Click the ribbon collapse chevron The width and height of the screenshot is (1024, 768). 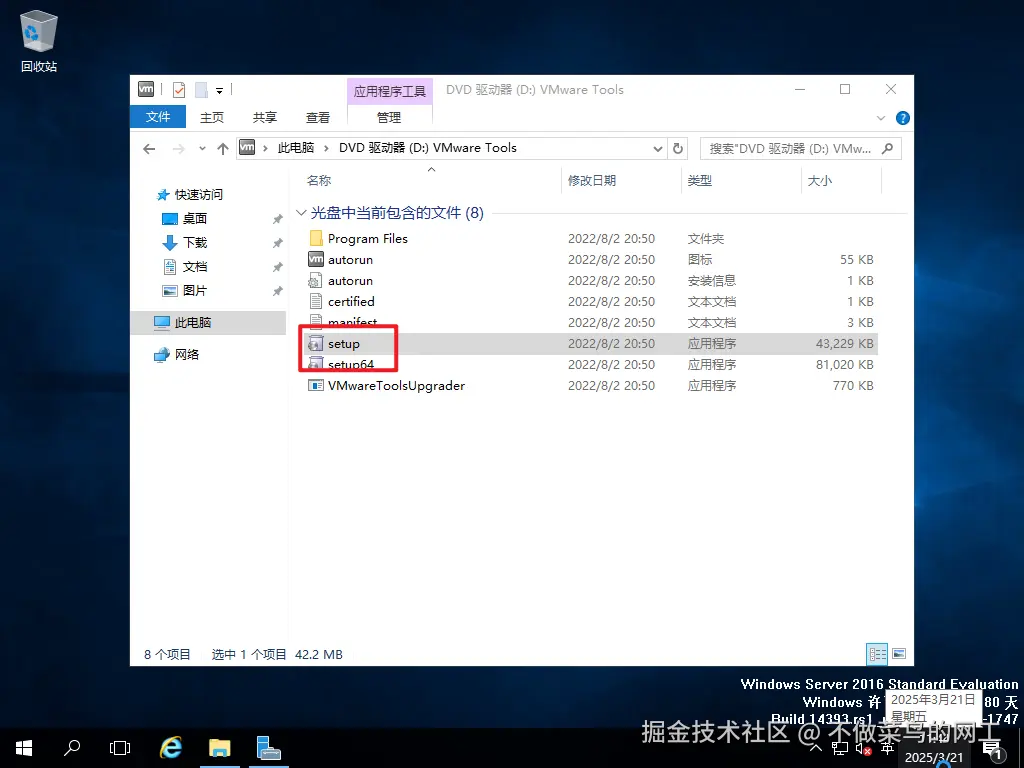(880, 117)
